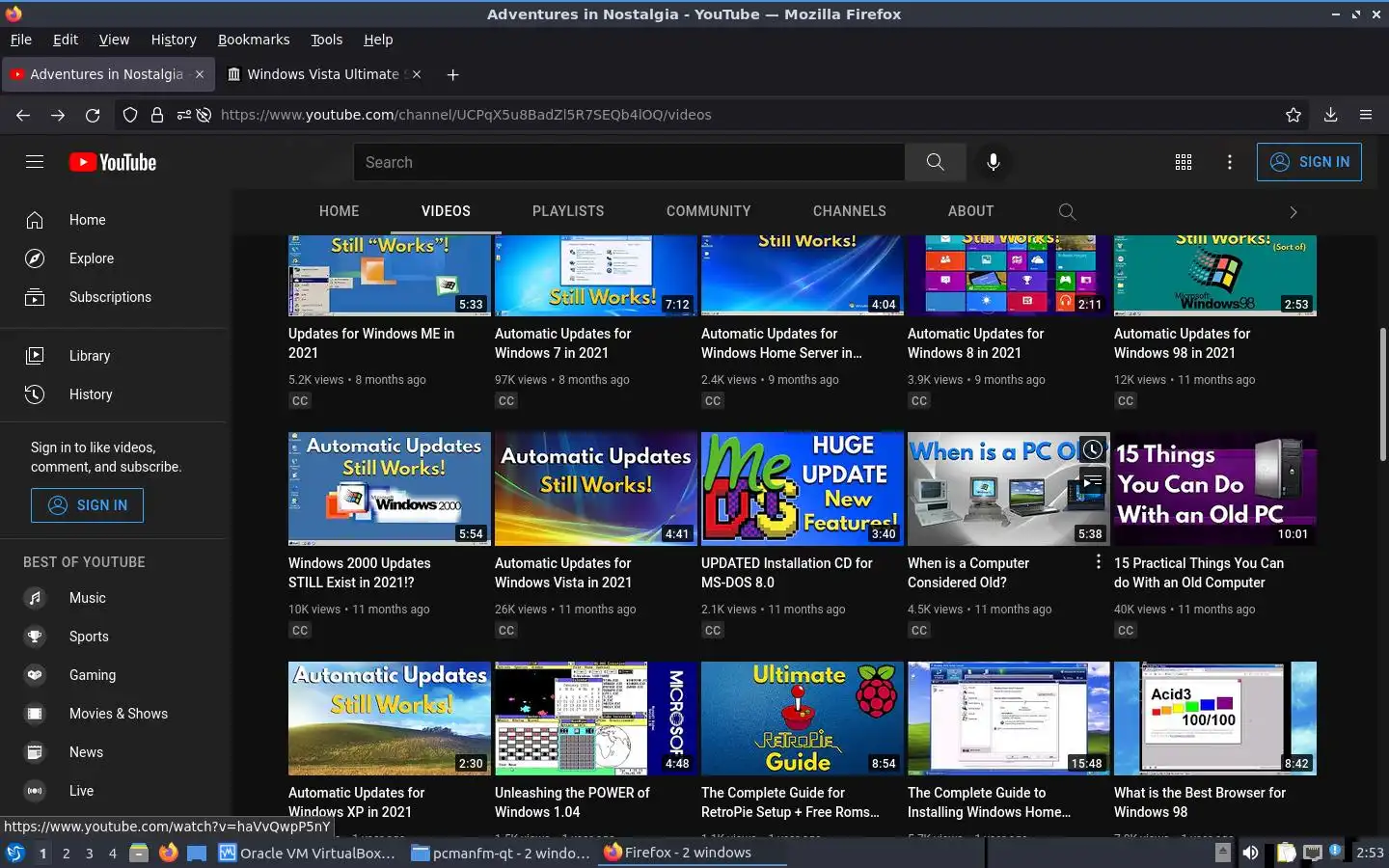Open the History menu
This screenshot has height=868, width=1389.
174,40
